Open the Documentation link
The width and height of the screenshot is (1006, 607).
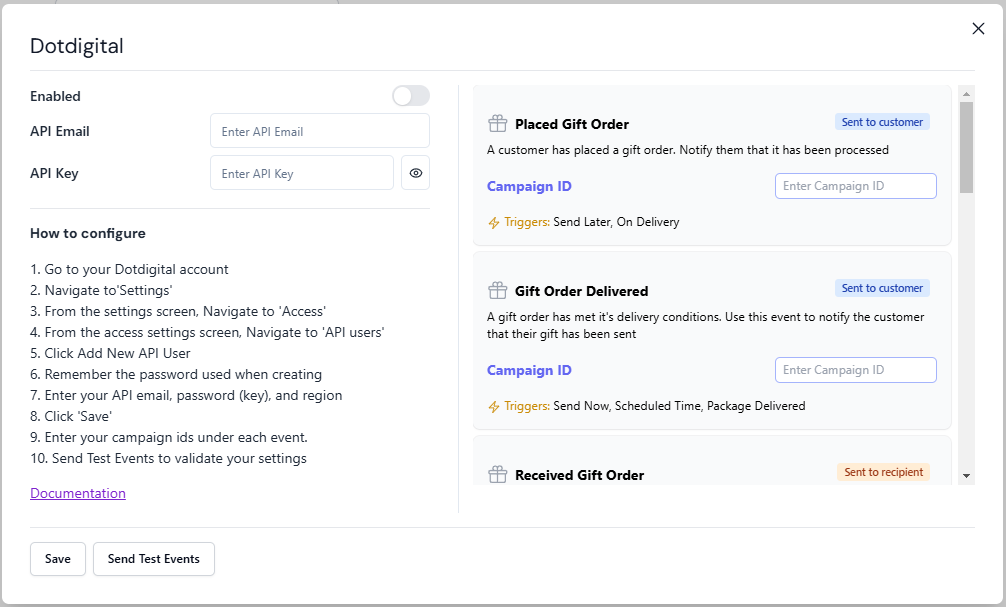point(78,493)
